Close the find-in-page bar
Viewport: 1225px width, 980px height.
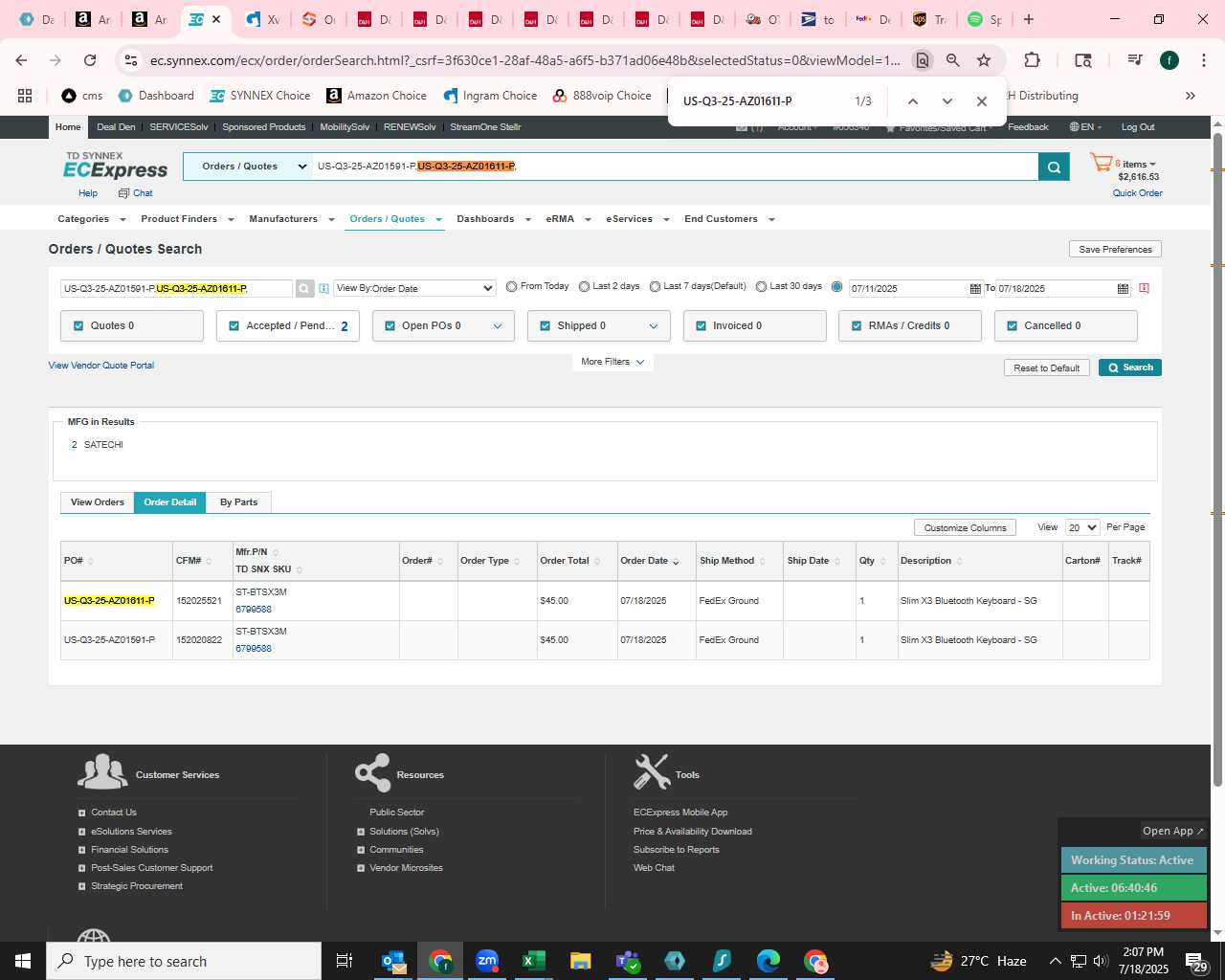click(x=981, y=101)
